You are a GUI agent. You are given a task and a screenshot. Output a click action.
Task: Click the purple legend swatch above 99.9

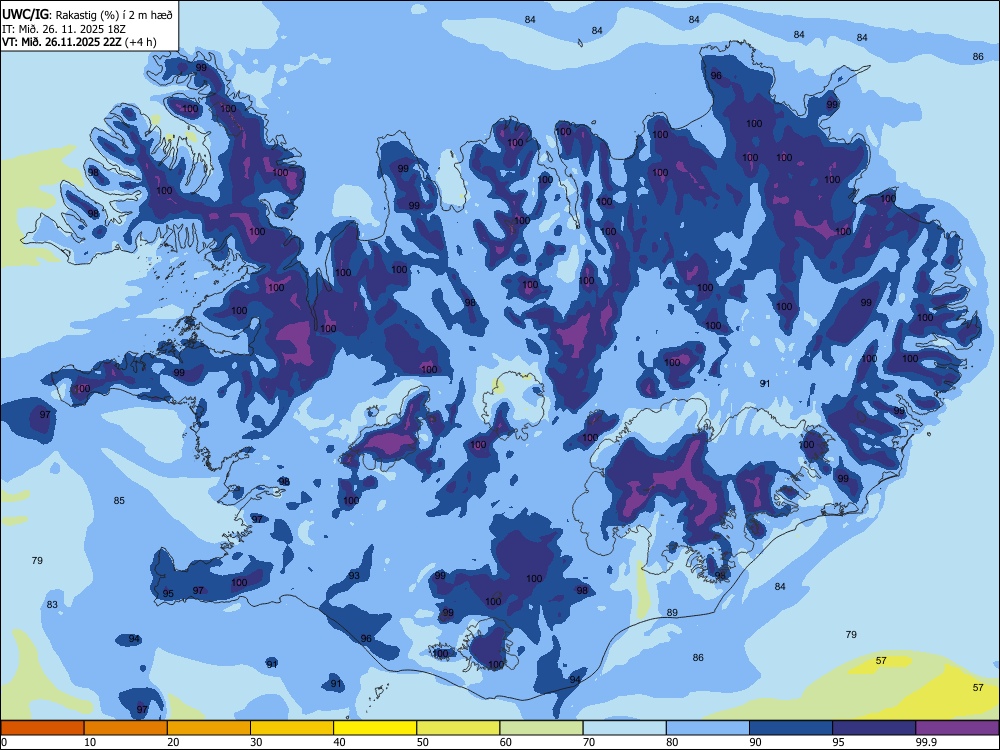(x=957, y=728)
